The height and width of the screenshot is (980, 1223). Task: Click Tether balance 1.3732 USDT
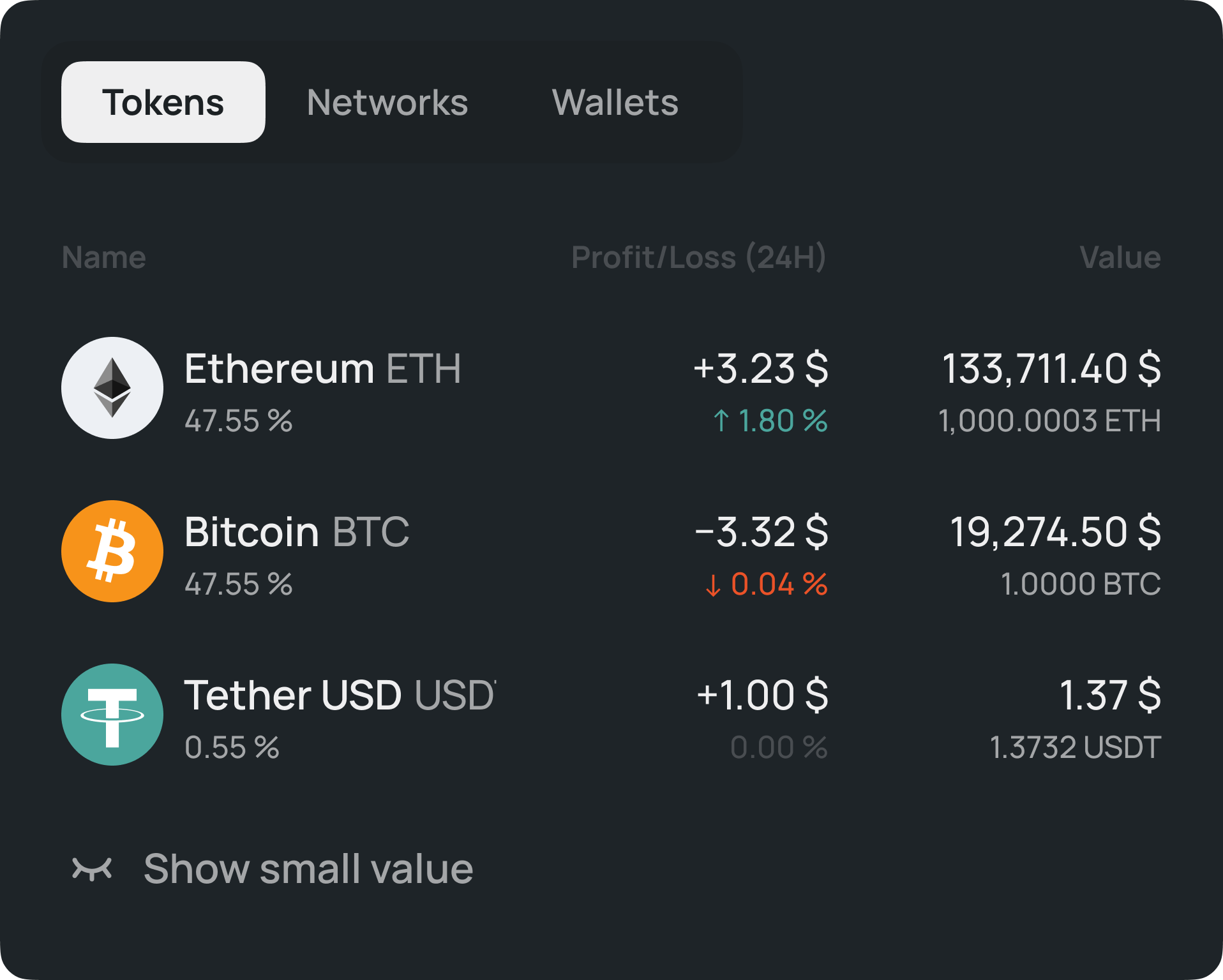point(1075,748)
